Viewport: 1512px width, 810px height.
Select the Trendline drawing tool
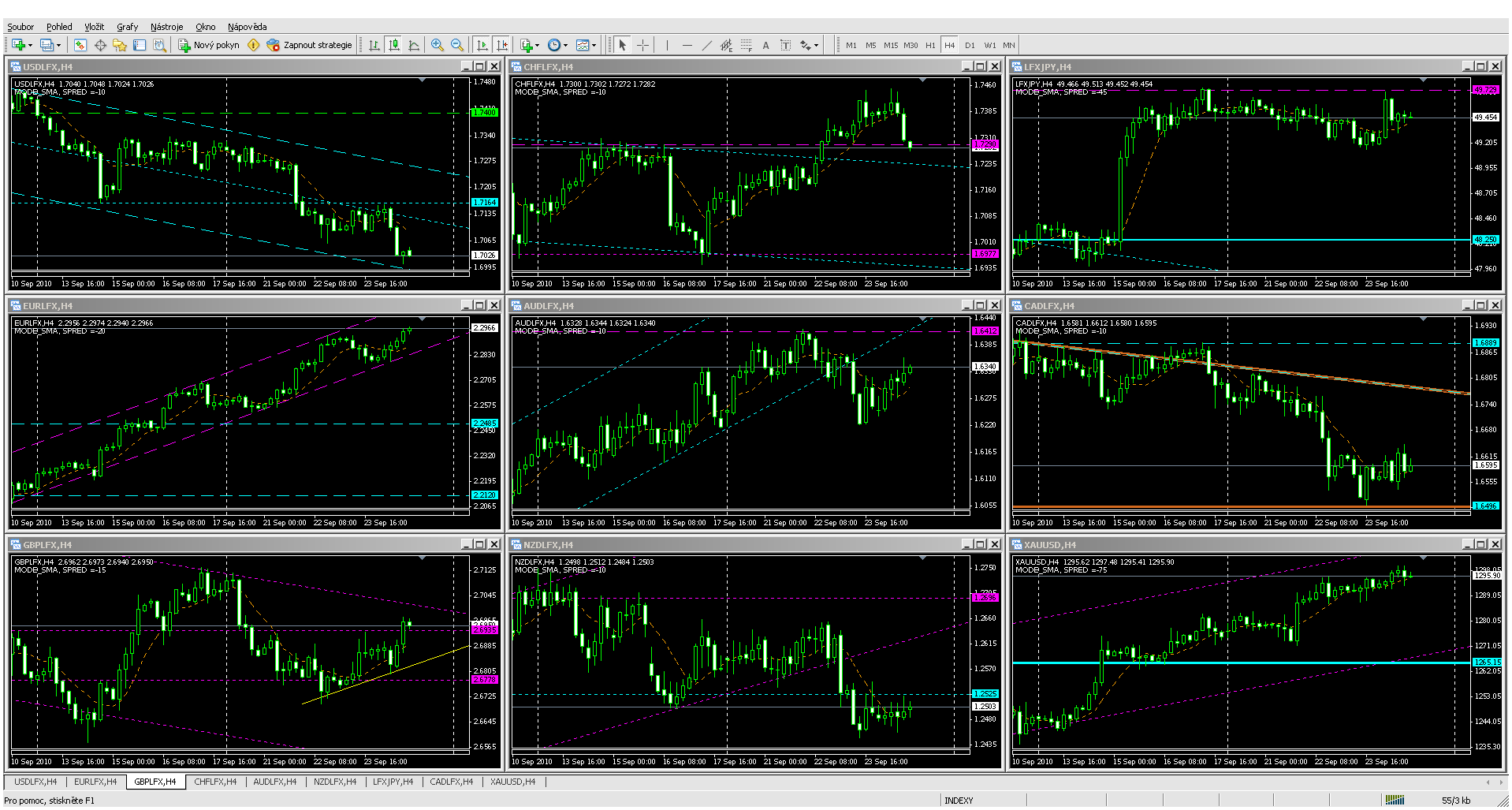(x=706, y=46)
